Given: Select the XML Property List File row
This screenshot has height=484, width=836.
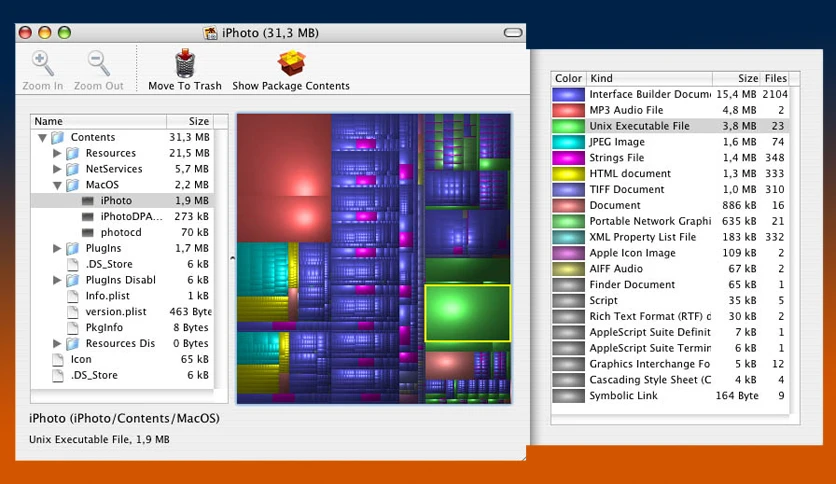Looking at the screenshot, I should click(670, 237).
